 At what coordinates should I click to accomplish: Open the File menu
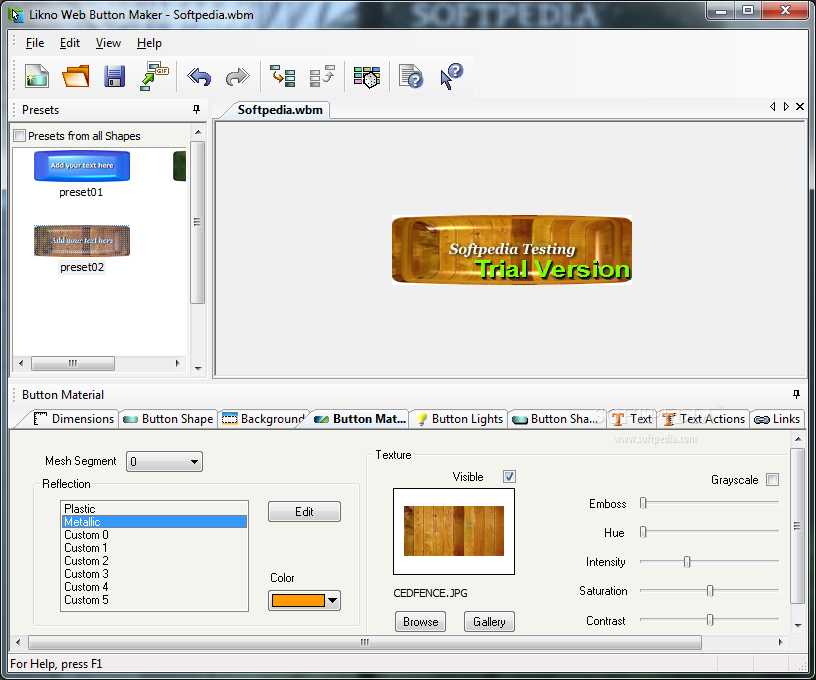coord(35,43)
